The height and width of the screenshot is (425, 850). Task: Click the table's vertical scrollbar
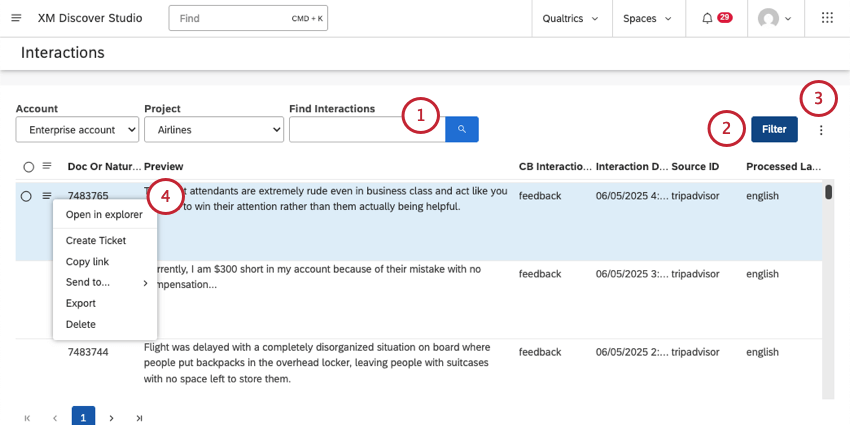point(828,192)
